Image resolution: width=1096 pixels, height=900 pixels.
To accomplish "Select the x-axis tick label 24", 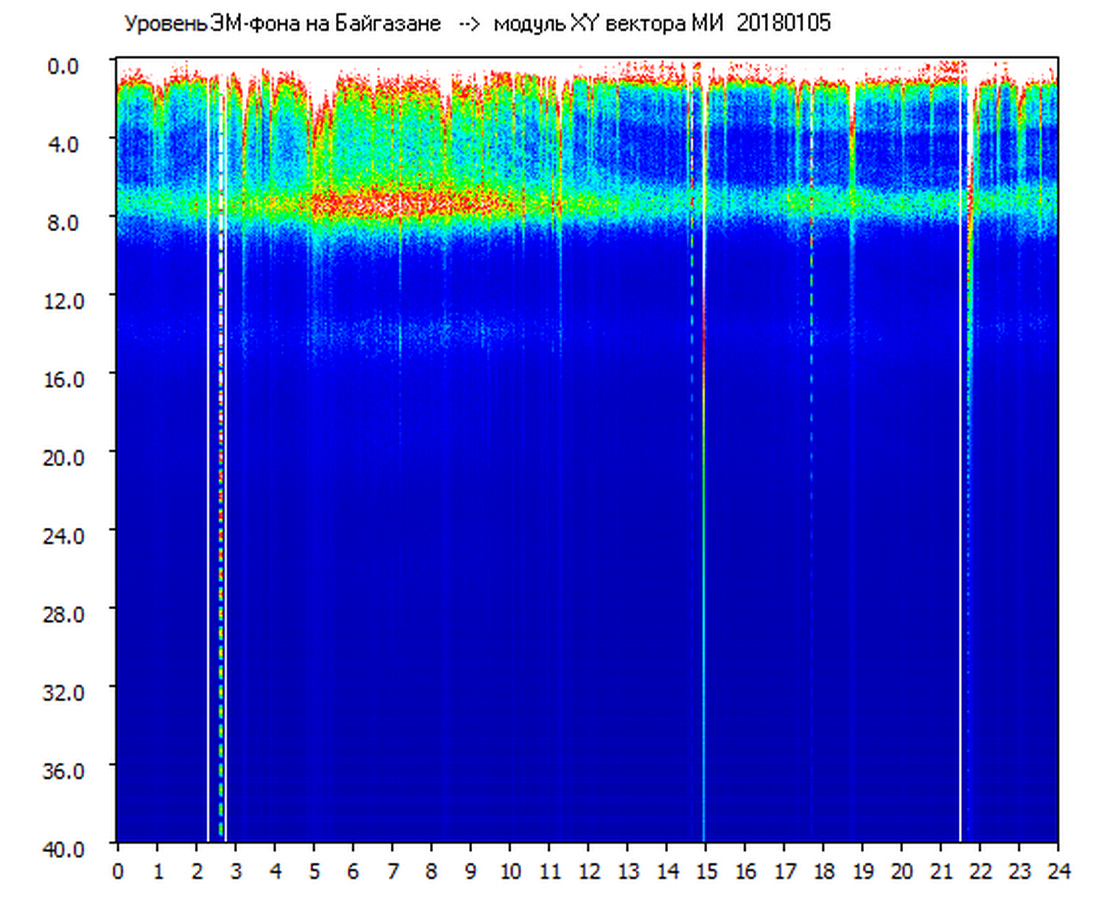I will coord(1057,871).
